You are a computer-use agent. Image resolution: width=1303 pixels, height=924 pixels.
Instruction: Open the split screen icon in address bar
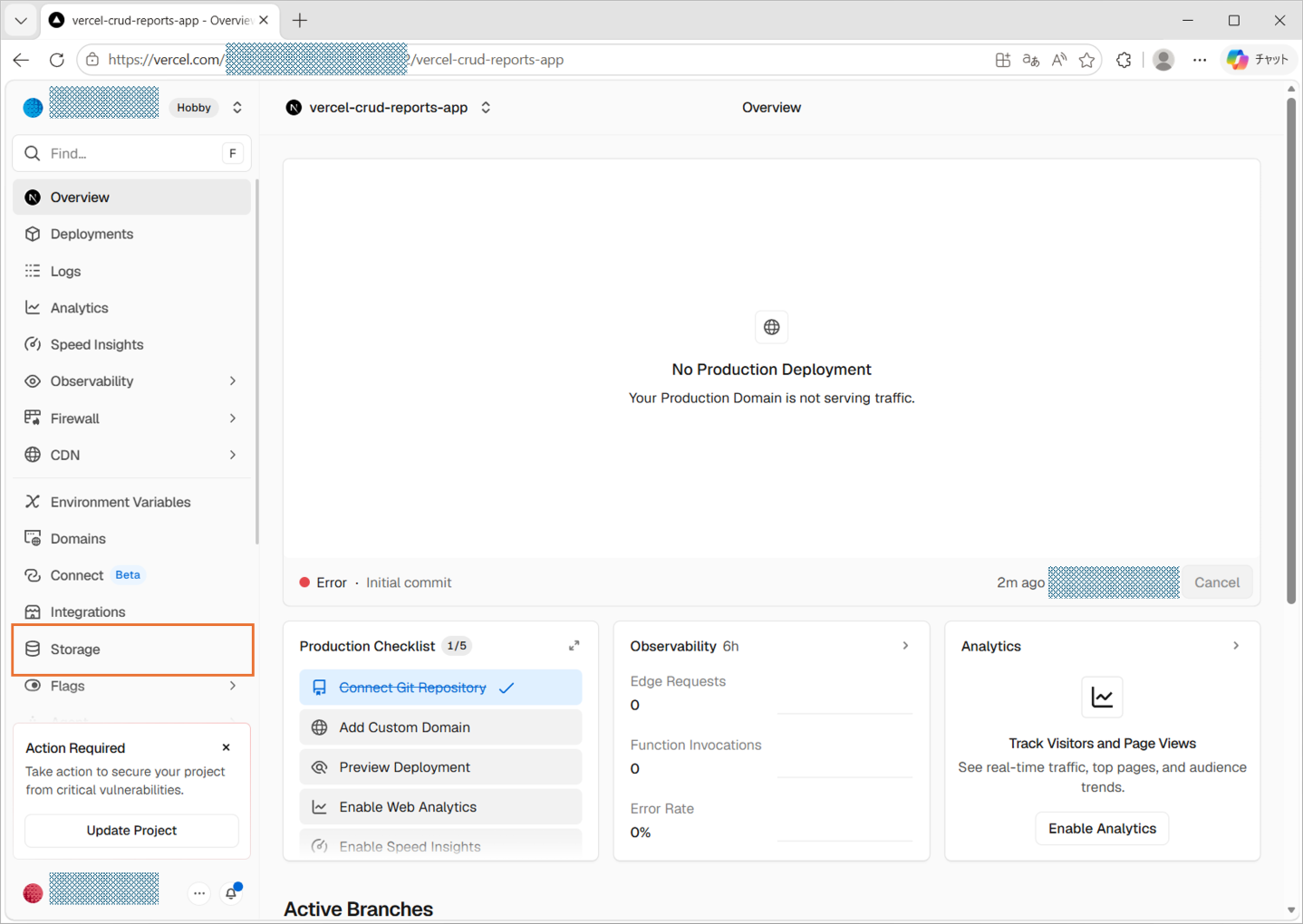click(x=1003, y=60)
